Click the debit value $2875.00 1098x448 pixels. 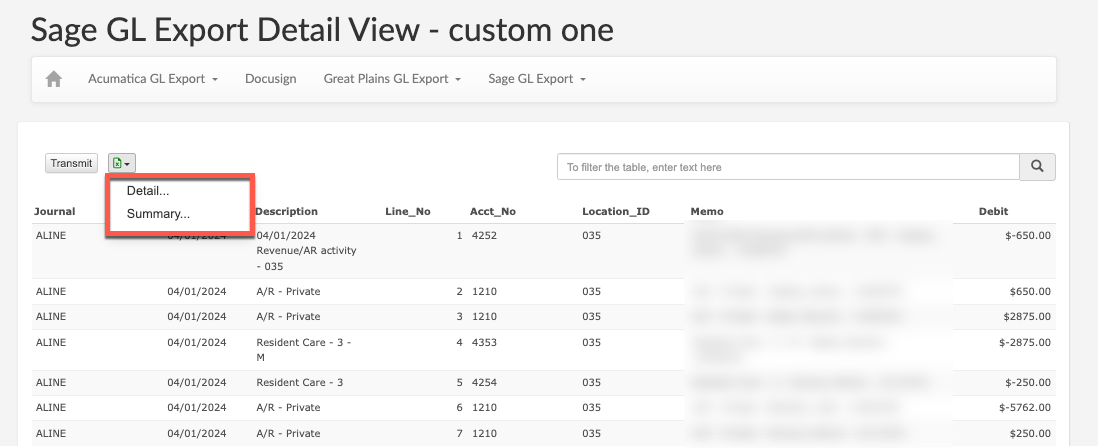tap(1027, 317)
